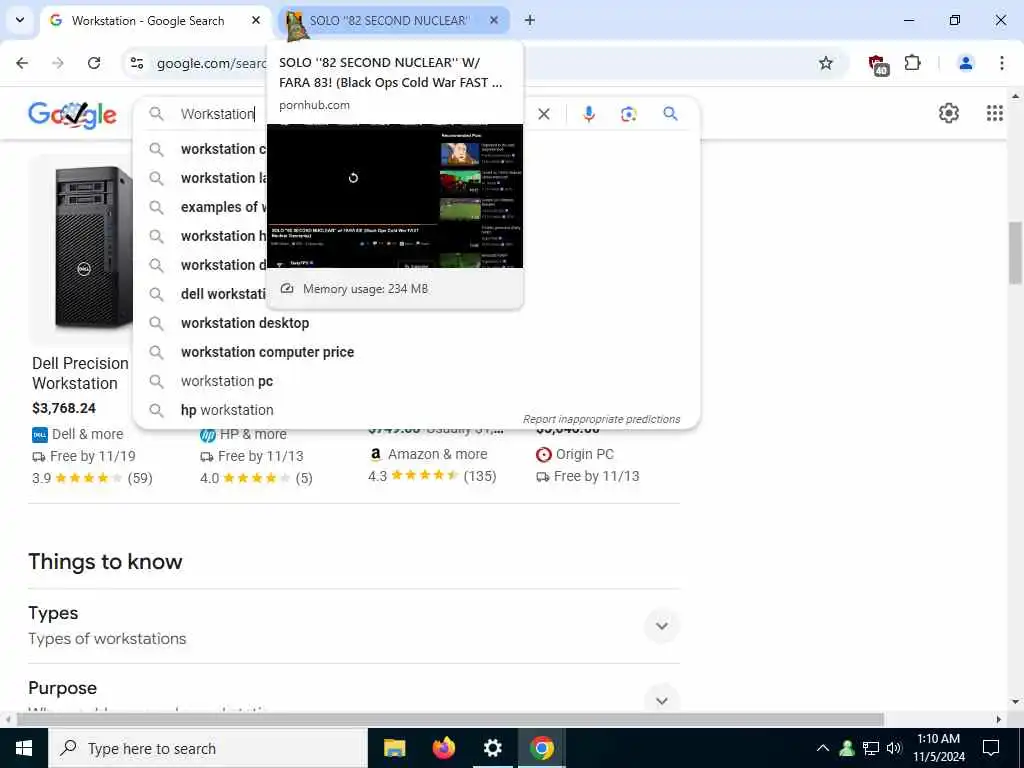
Task: Show hidden tray icons chevron
Action: coord(823,748)
